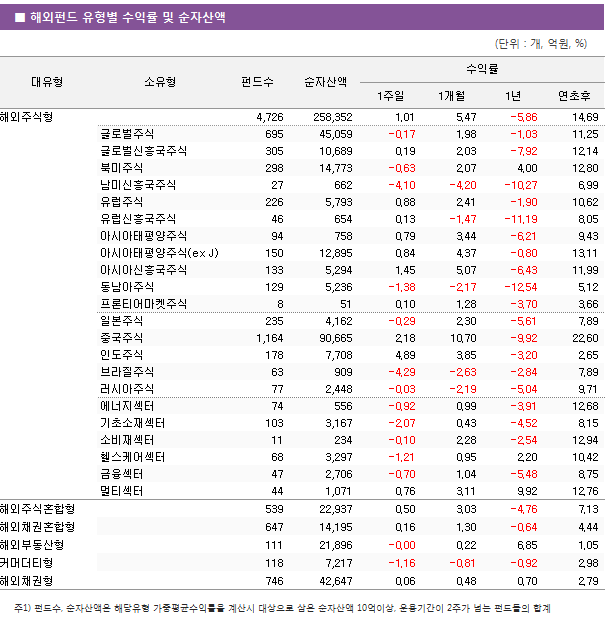Select the '순자산액' column header
606x622 pixels.
(326, 82)
